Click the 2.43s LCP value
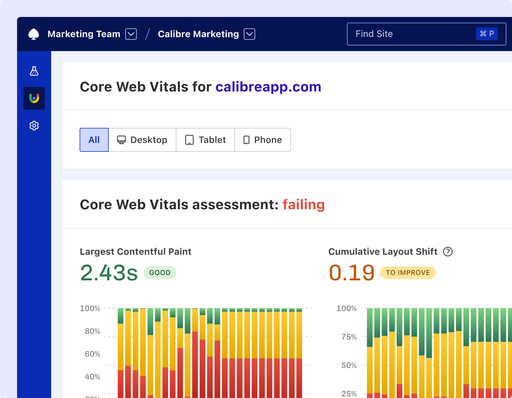512x398 pixels. click(109, 273)
